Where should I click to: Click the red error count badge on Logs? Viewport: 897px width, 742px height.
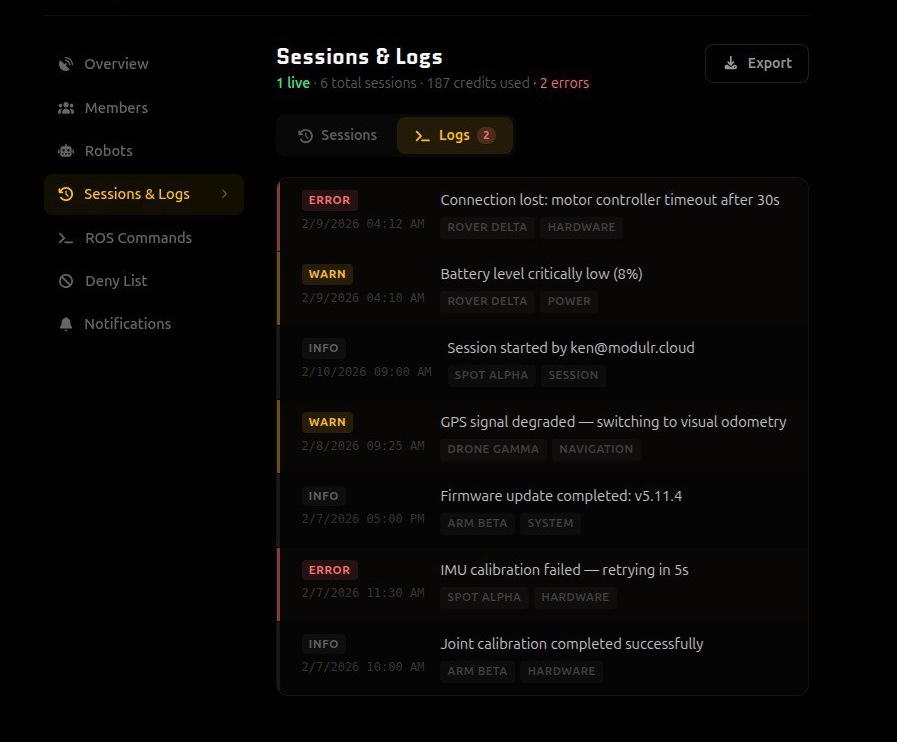(486, 135)
